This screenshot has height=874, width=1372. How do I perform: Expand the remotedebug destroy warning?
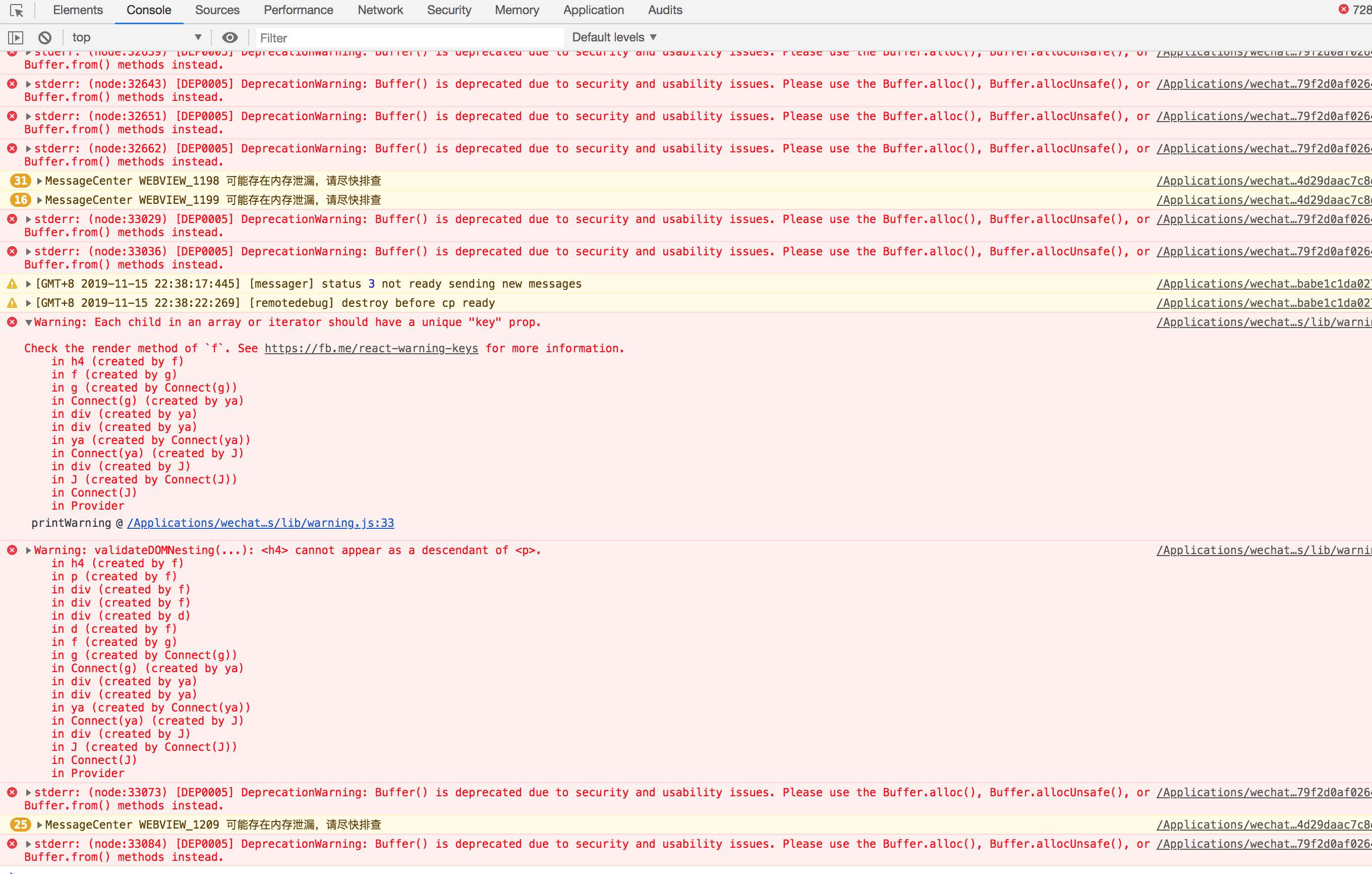click(x=28, y=304)
